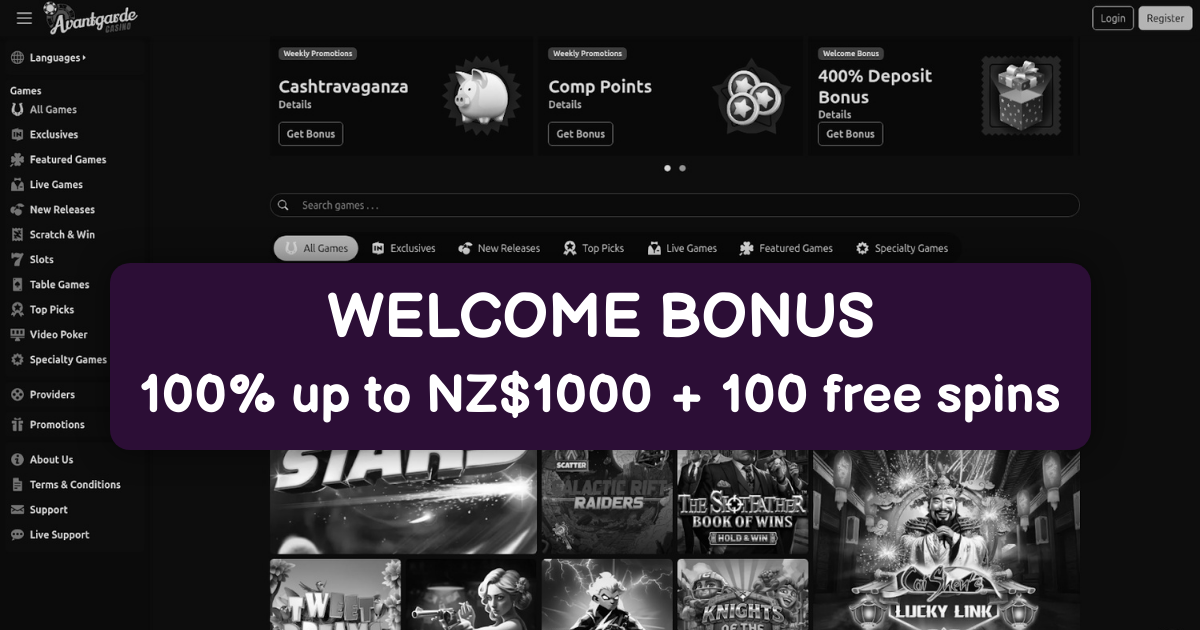The width and height of the screenshot is (1200, 630).
Task: Click the Slots seven icon in sidebar
Action: tap(17, 260)
